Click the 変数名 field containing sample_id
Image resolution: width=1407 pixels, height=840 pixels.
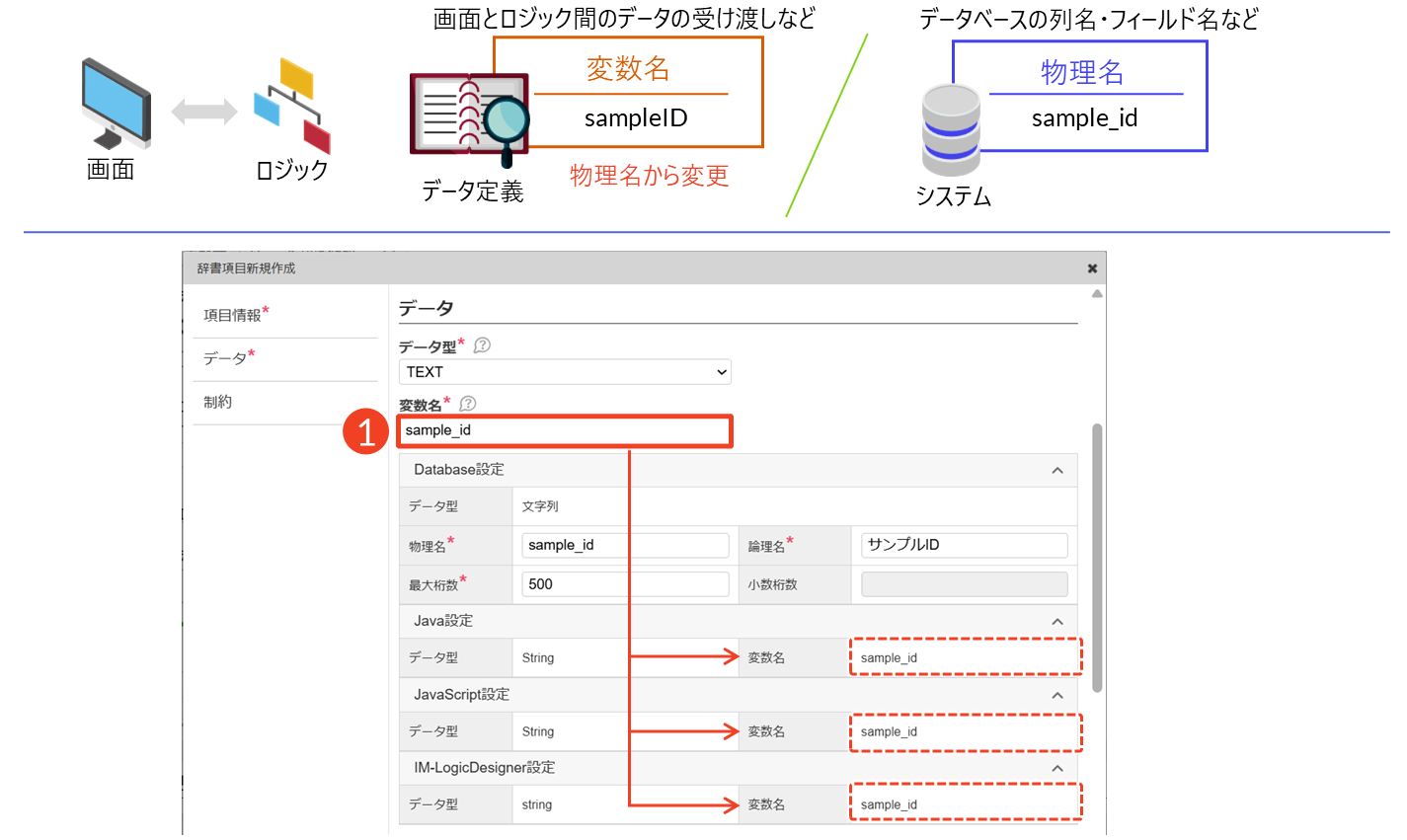point(565,431)
